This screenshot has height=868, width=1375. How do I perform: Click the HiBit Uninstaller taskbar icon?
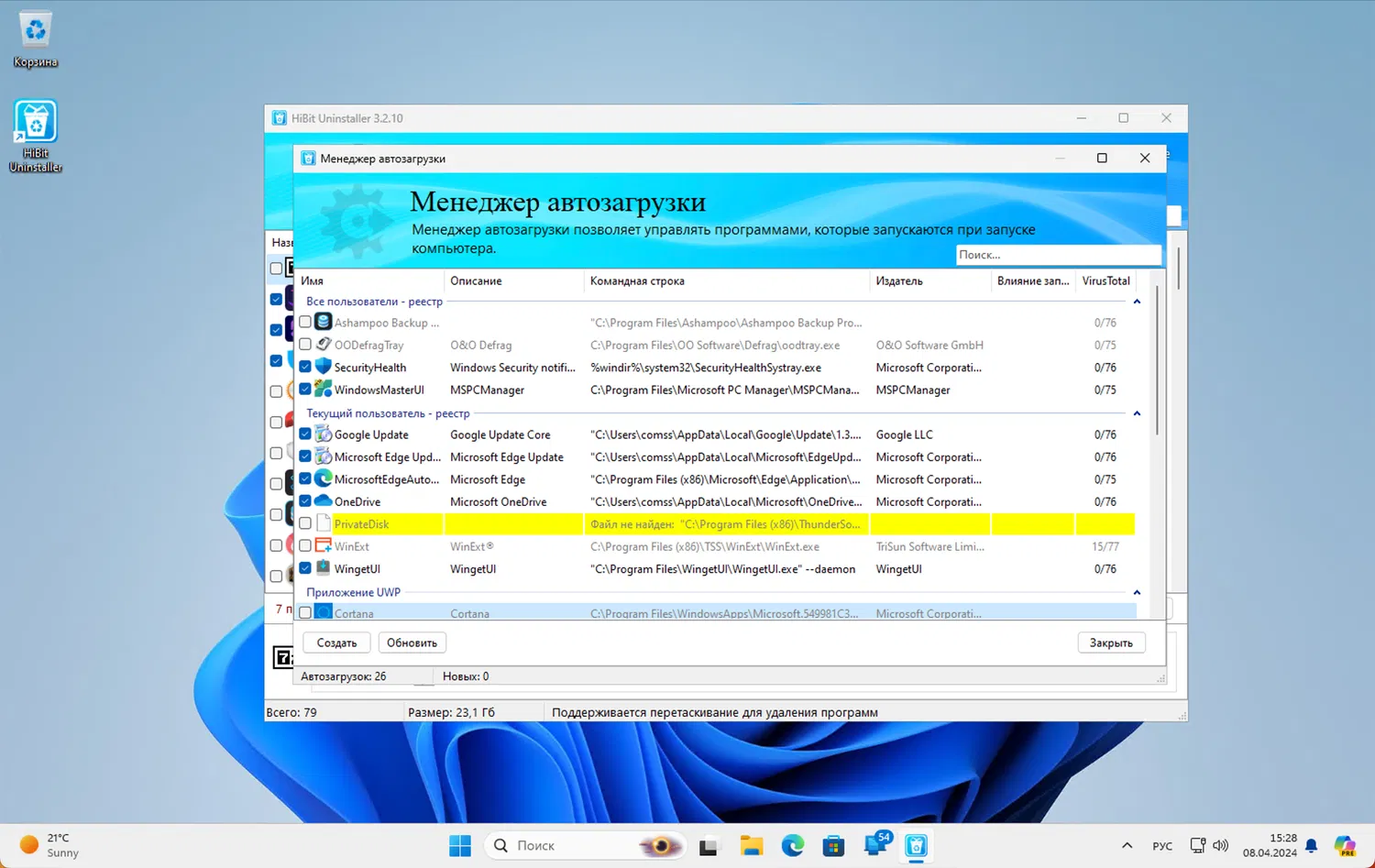click(916, 845)
